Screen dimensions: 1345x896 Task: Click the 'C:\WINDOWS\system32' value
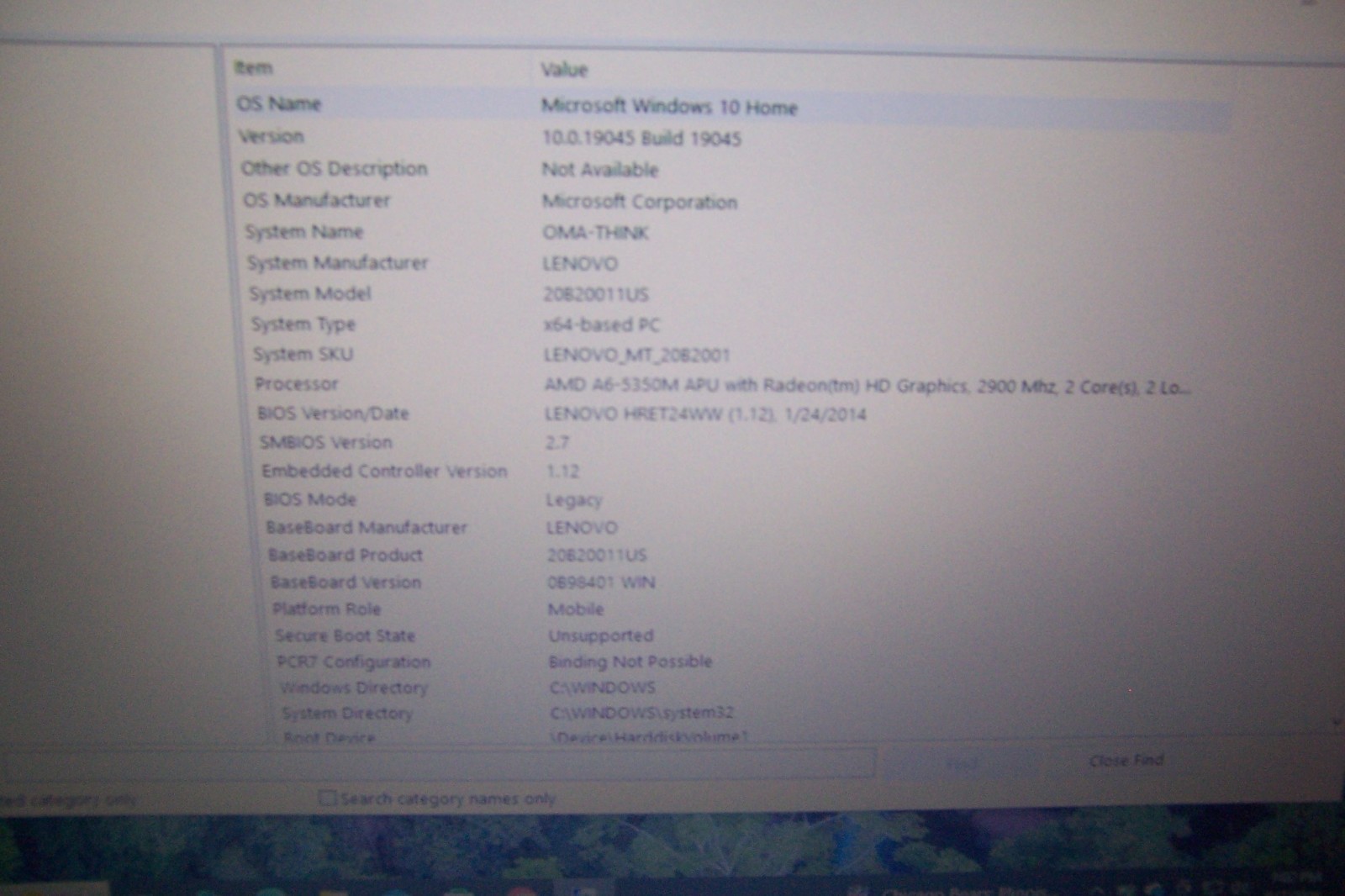[x=642, y=713]
